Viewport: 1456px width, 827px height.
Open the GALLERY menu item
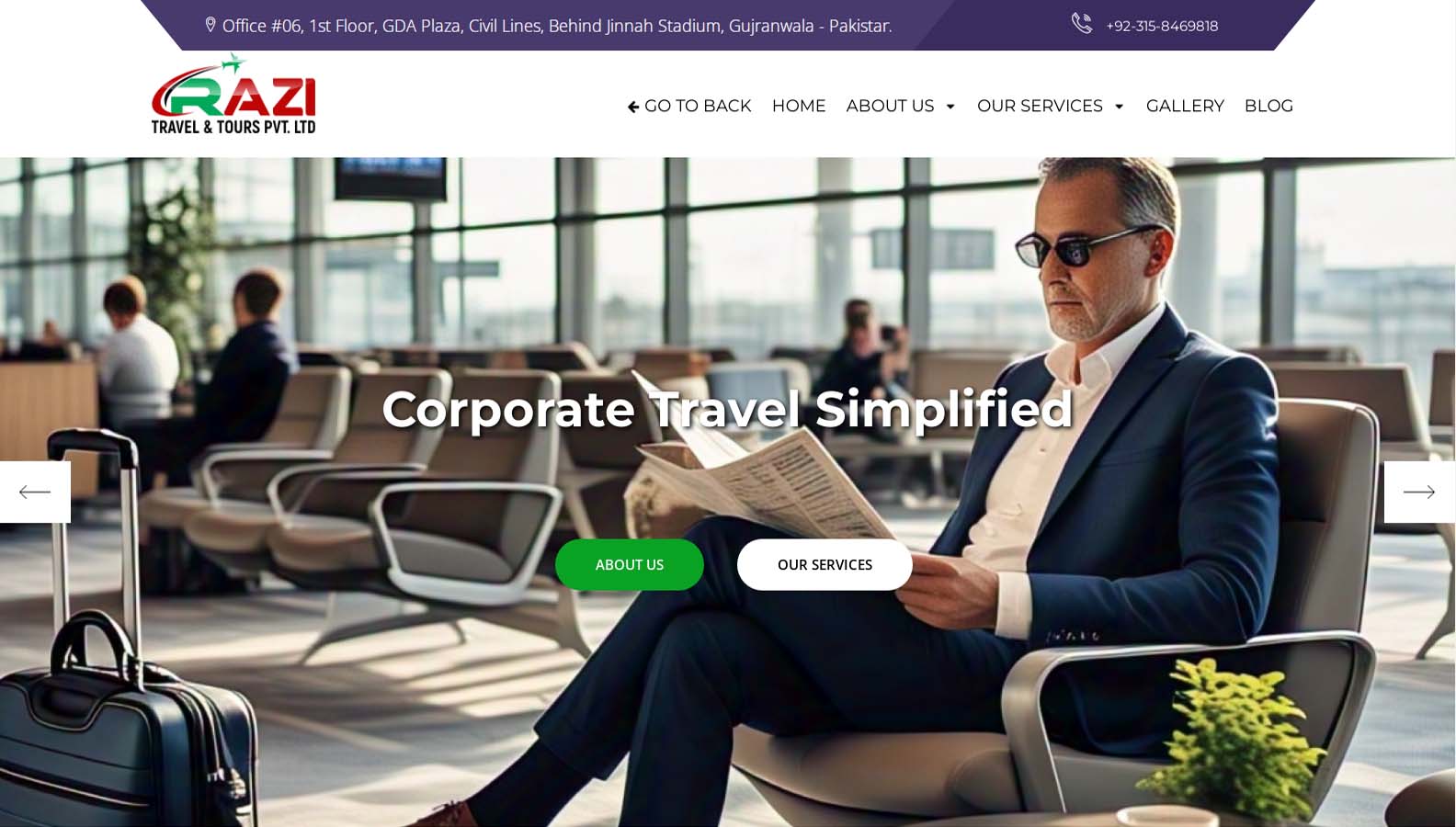(1185, 106)
